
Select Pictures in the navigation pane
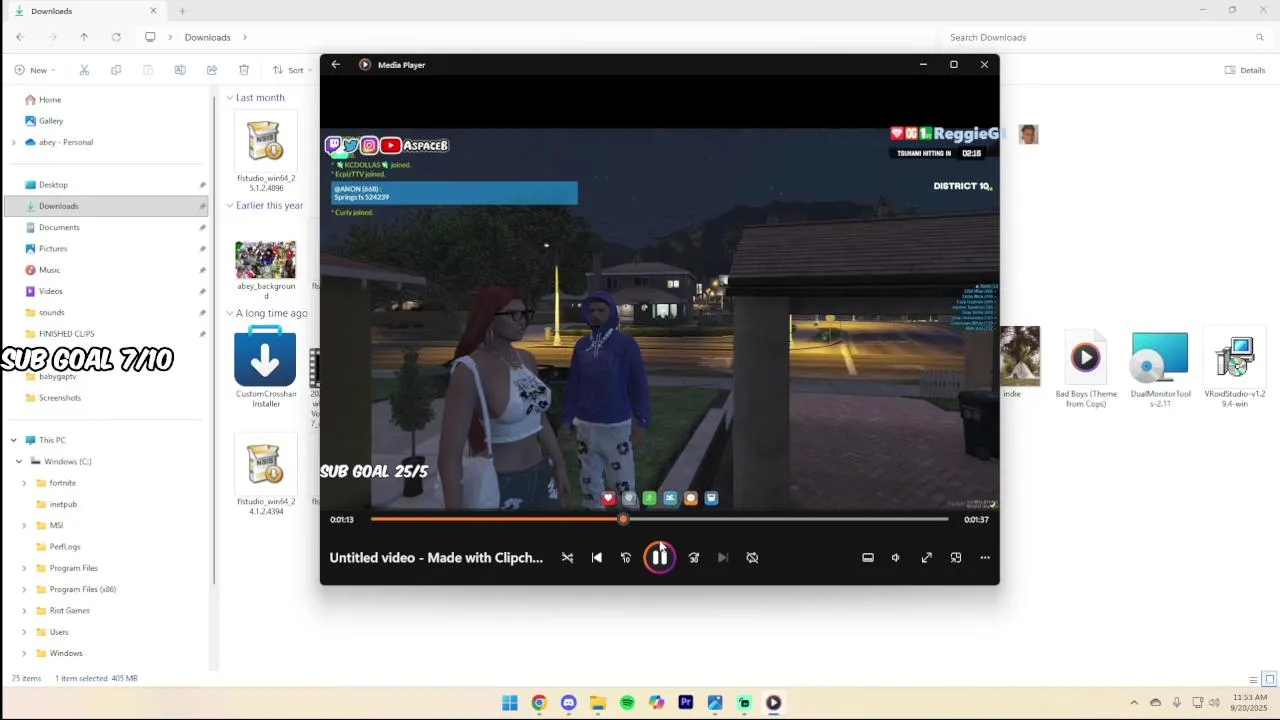[53, 249]
